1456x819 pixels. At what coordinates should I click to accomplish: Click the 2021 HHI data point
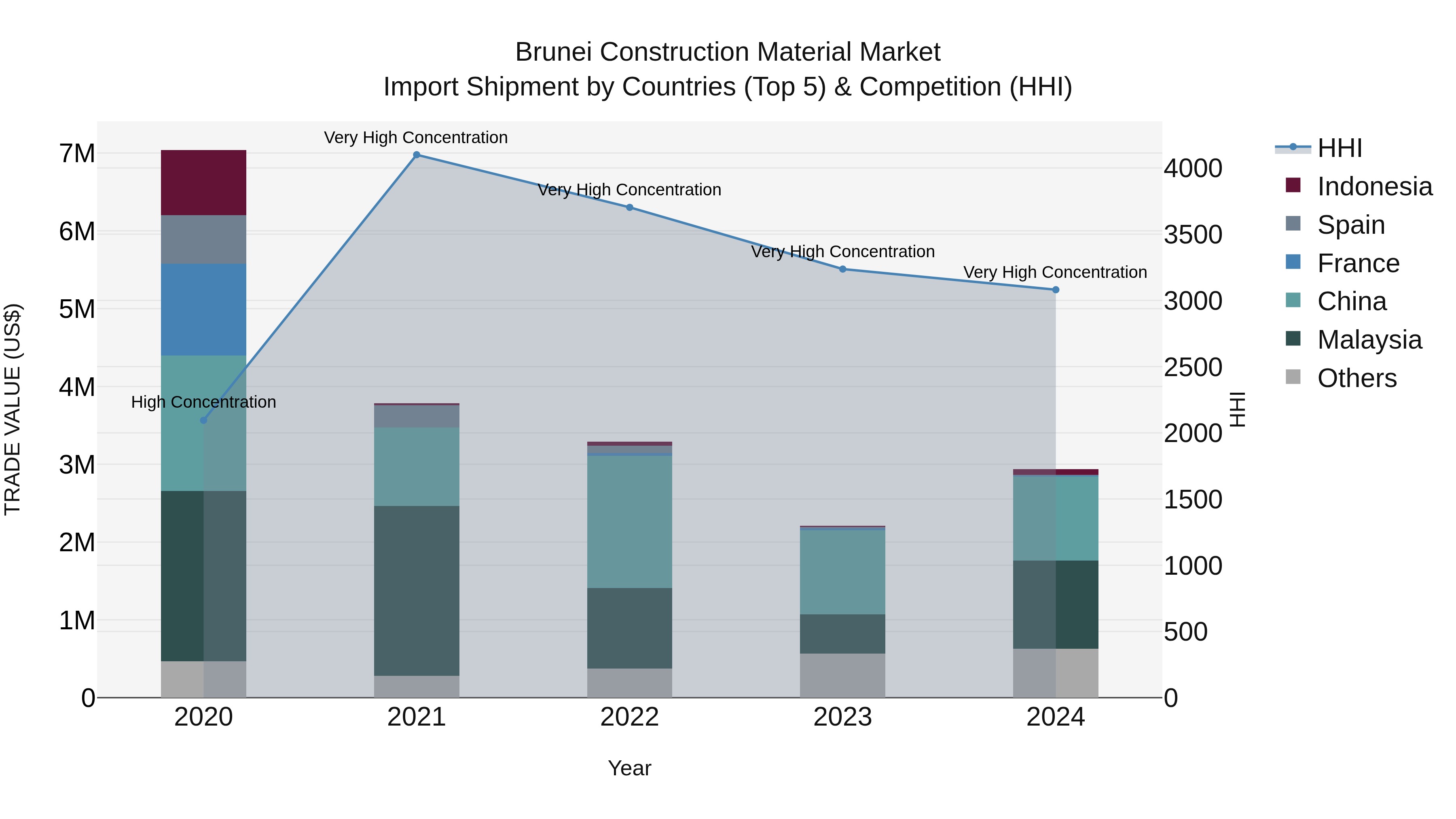tap(417, 155)
